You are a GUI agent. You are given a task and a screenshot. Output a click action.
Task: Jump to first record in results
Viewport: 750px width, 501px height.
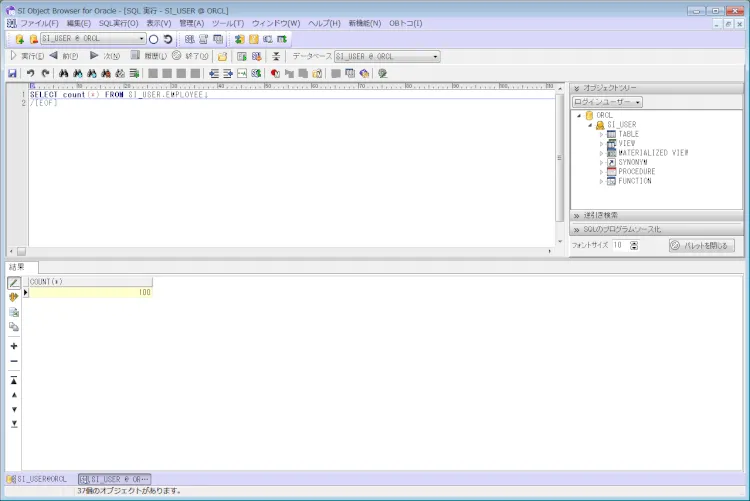14,380
